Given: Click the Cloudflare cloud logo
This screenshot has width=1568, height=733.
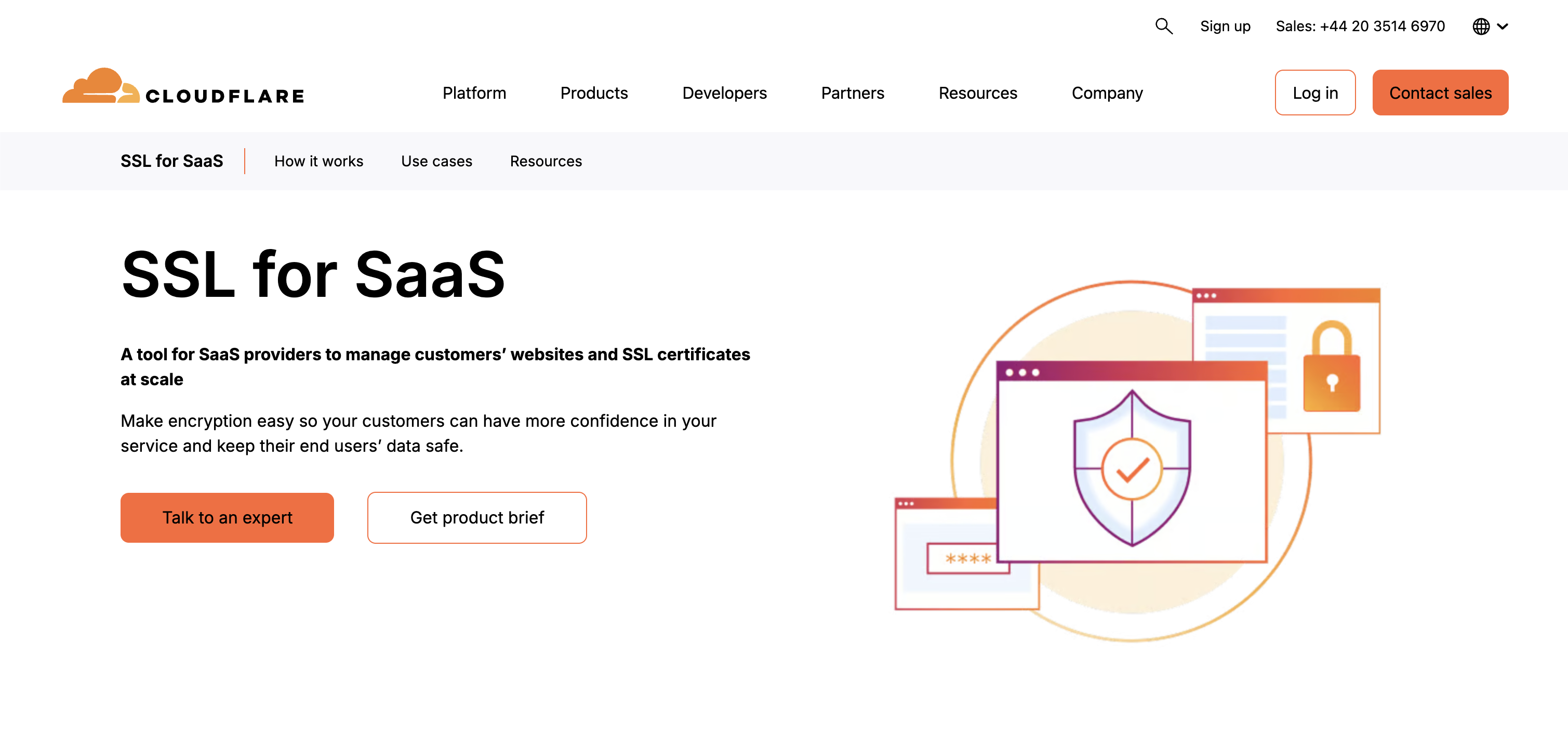Looking at the screenshot, I should [x=183, y=86].
